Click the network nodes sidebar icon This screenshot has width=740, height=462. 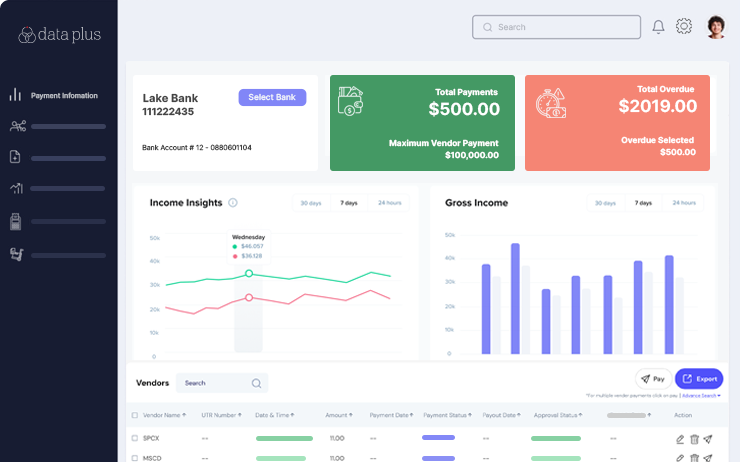(18, 126)
